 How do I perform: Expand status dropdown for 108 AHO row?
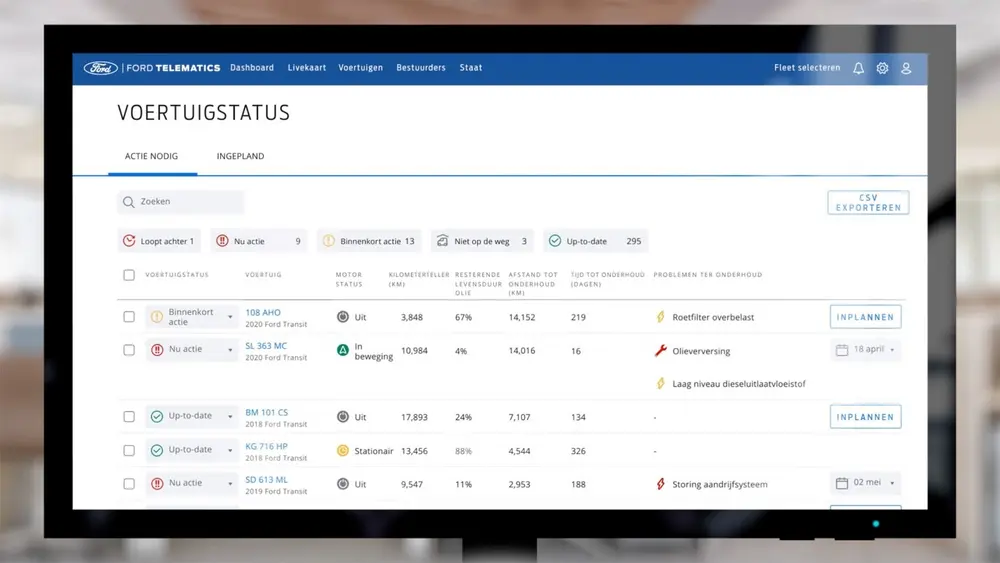tap(230, 317)
